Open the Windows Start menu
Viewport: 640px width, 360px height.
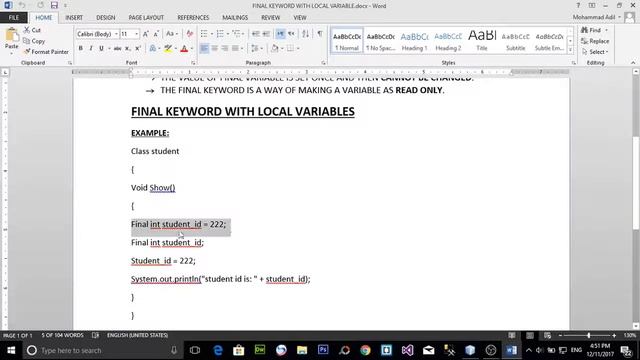pyautogui.click(x=11, y=350)
